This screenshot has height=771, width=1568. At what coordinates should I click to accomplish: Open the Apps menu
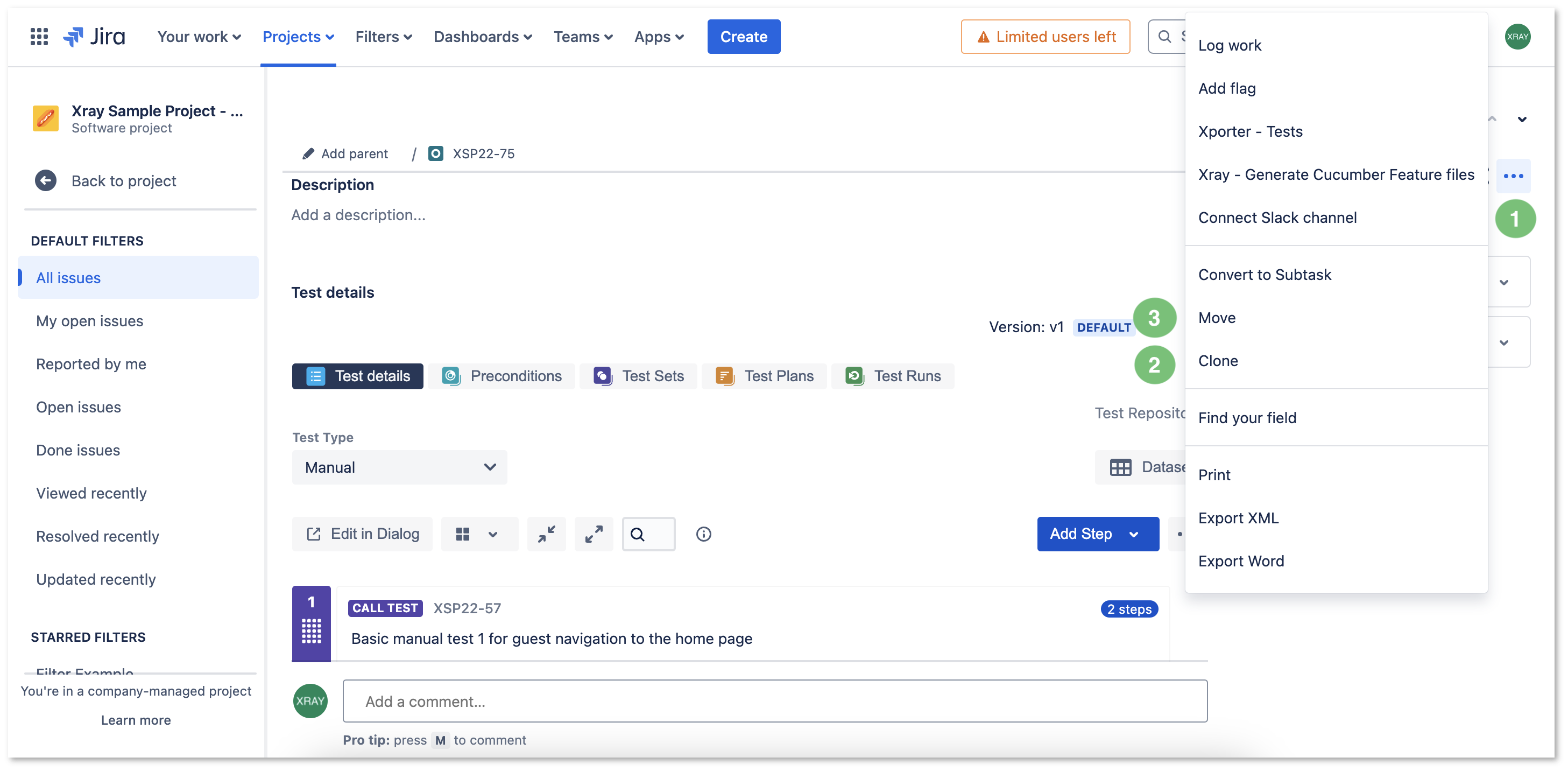659,37
